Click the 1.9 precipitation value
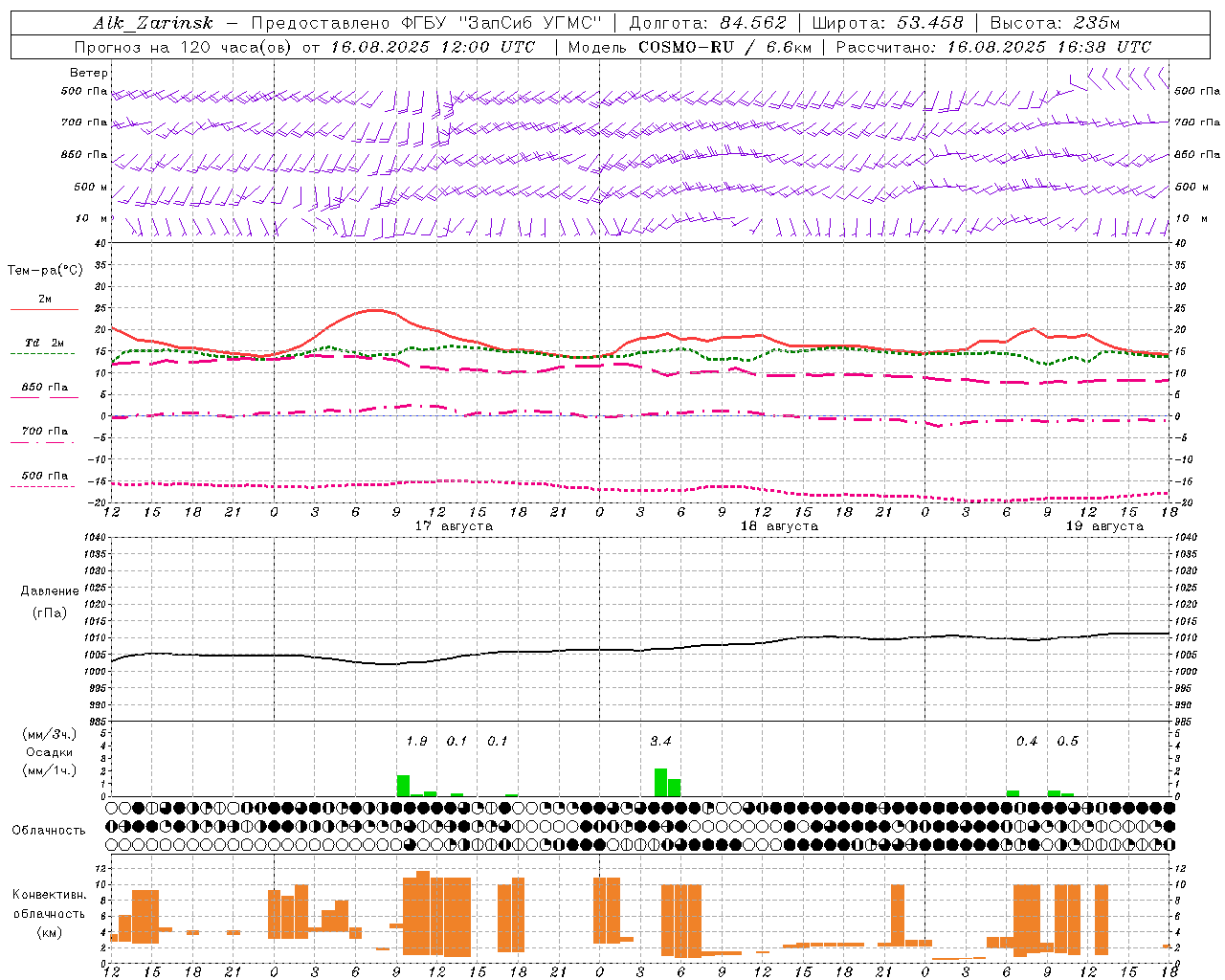This screenshot has width=1225, height=980. [416, 741]
